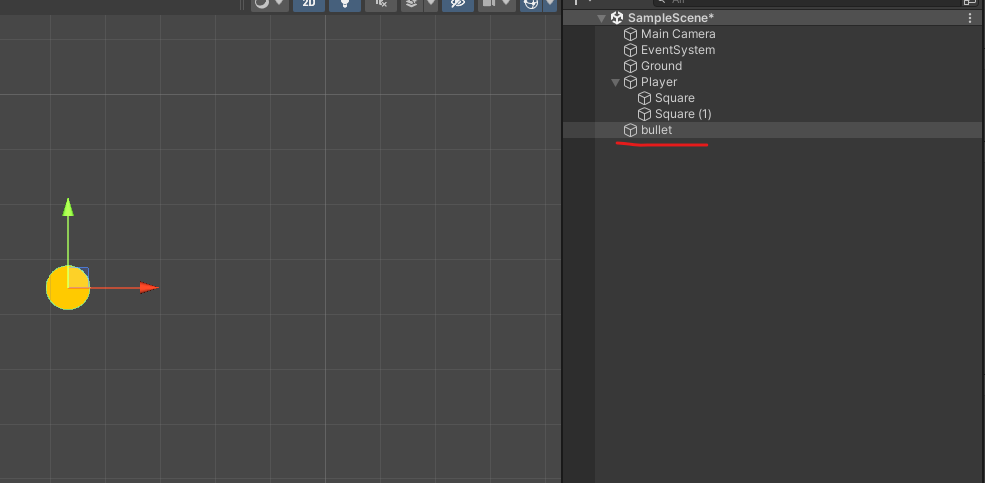Click the cube icon beside bullet
The width and height of the screenshot is (985, 483).
(x=630, y=130)
